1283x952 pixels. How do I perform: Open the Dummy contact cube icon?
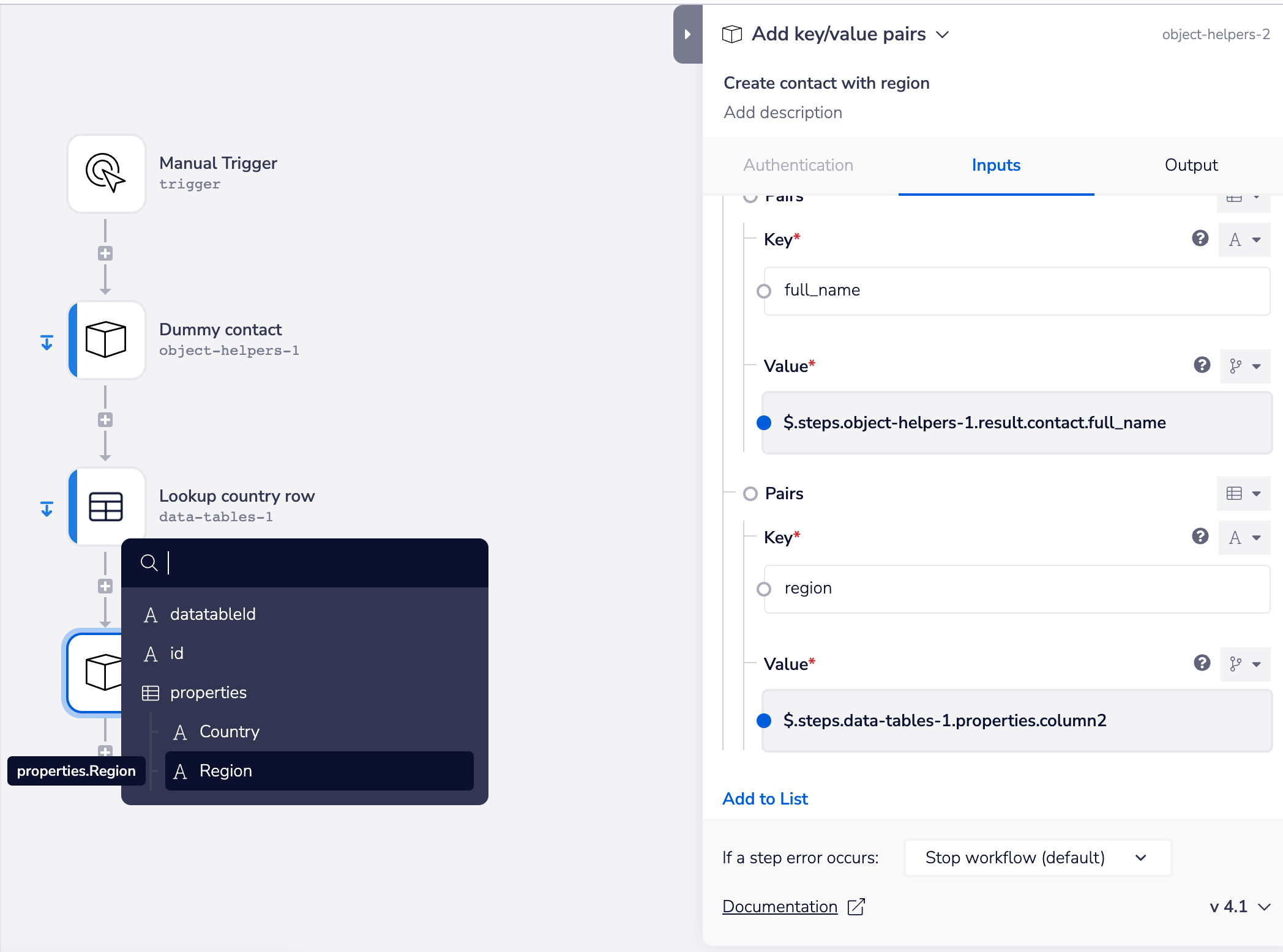(x=106, y=340)
